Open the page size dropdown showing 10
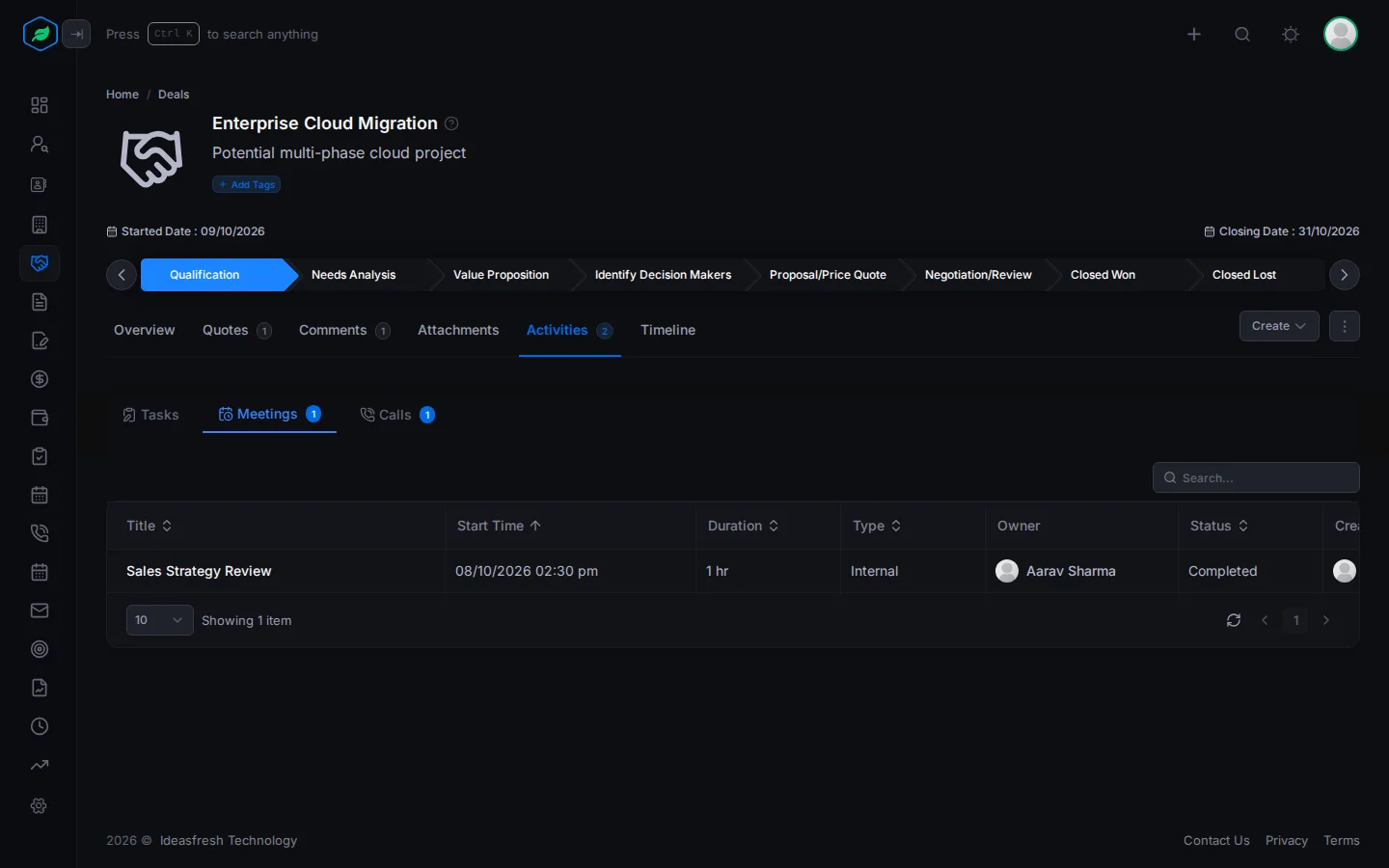1389x868 pixels. click(160, 620)
